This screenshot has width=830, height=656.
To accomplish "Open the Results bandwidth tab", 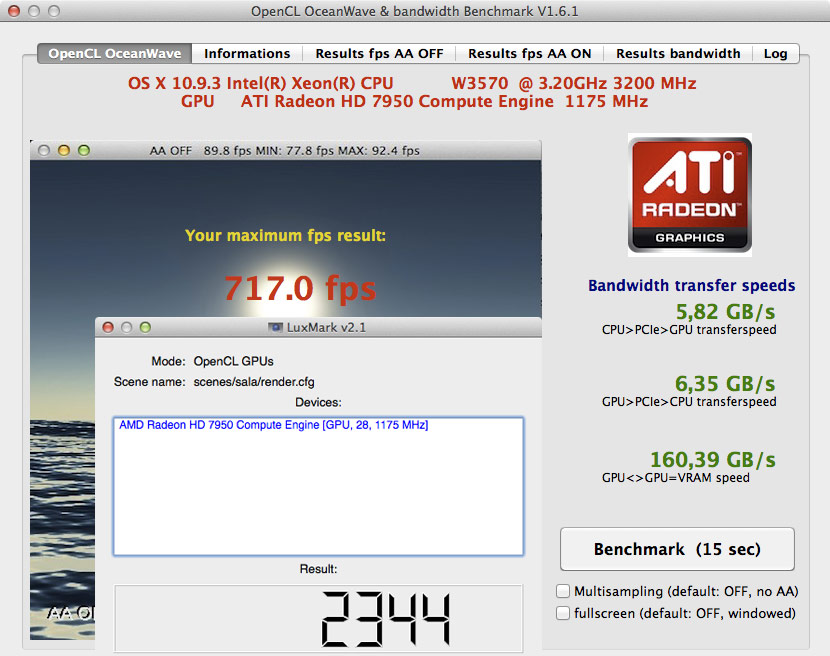I will pyautogui.click(x=678, y=53).
